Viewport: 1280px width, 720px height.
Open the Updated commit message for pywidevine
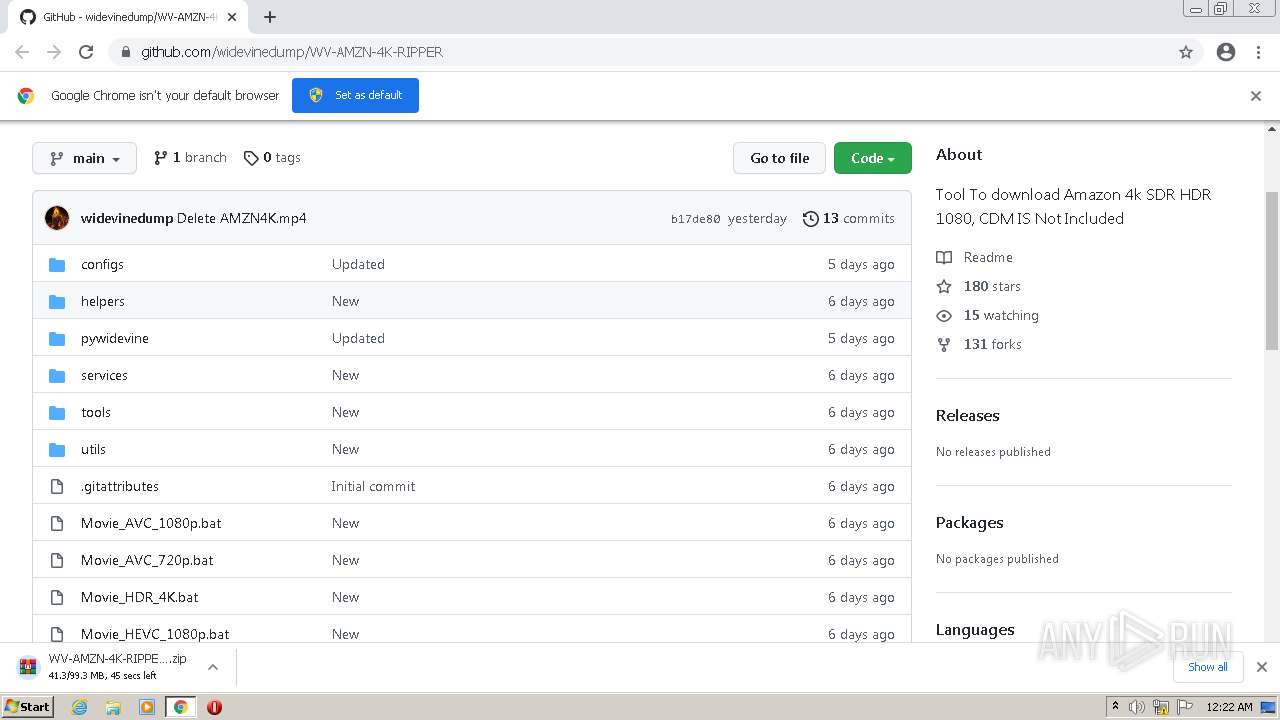tap(358, 338)
